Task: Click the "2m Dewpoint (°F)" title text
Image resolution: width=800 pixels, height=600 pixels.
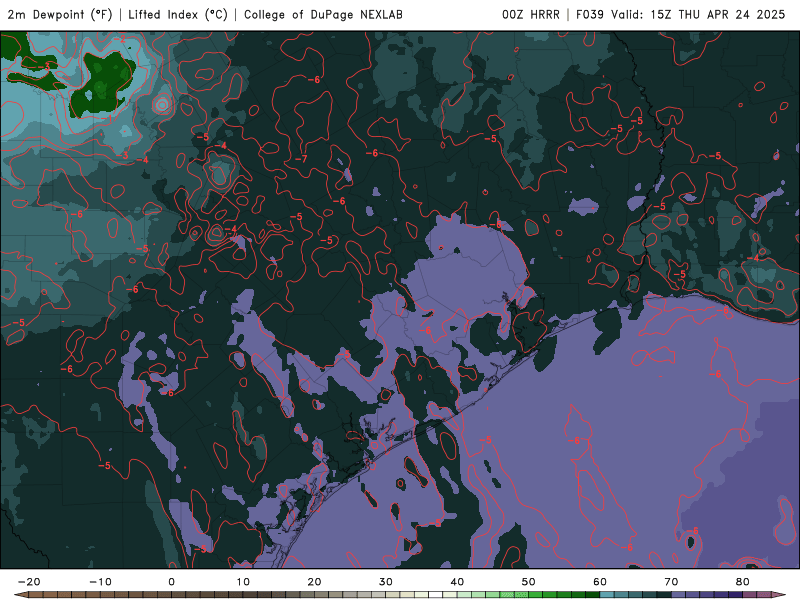Action: click(x=60, y=15)
